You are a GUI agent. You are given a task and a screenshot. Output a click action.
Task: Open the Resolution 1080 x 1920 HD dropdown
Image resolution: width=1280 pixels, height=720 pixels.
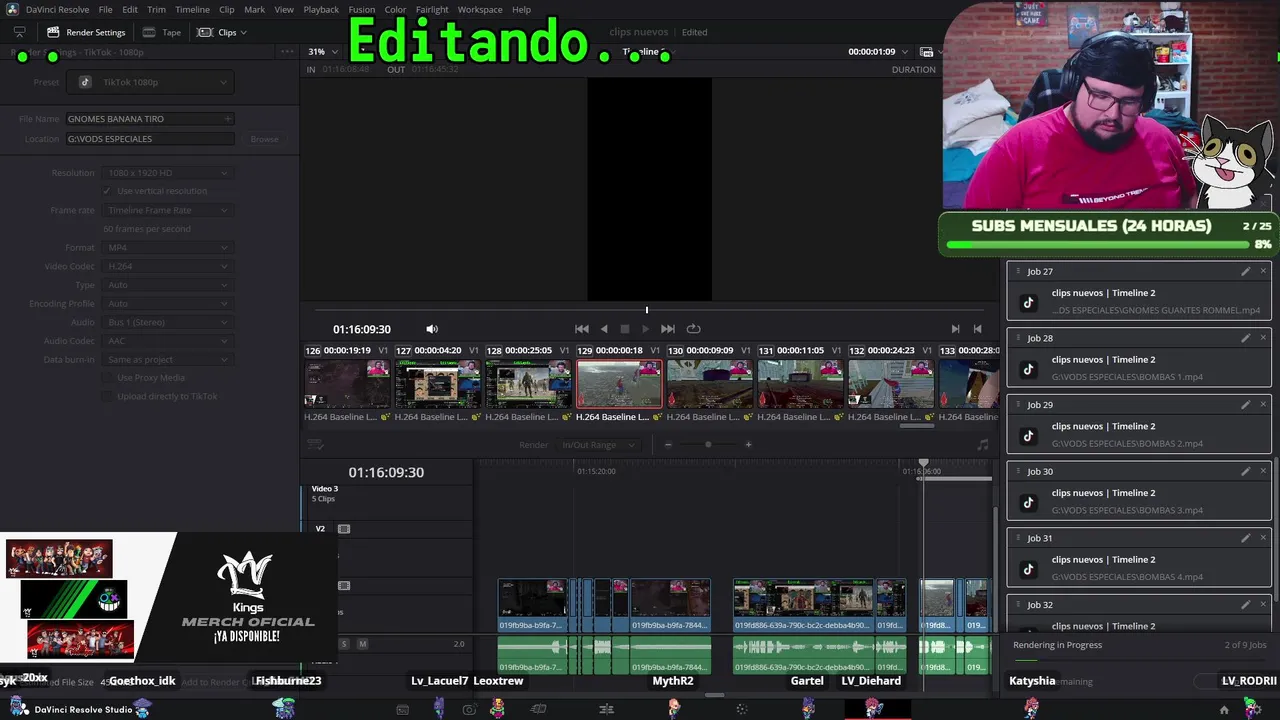click(167, 173)
